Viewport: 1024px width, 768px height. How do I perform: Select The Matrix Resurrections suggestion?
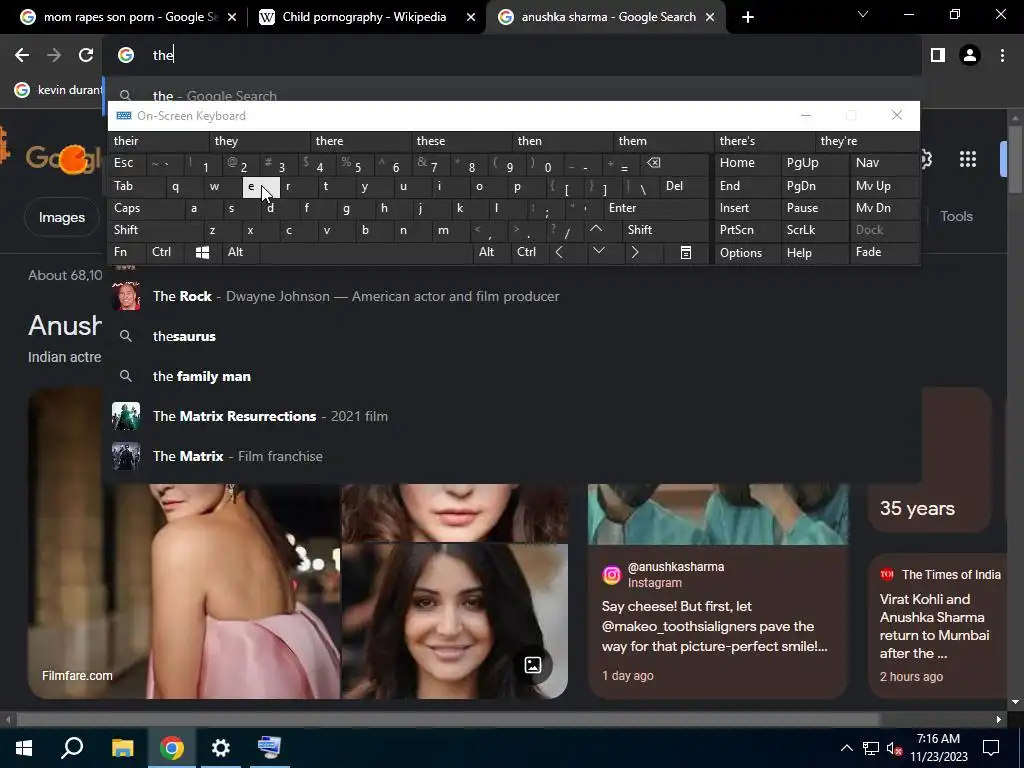click(x=514, y=416)
